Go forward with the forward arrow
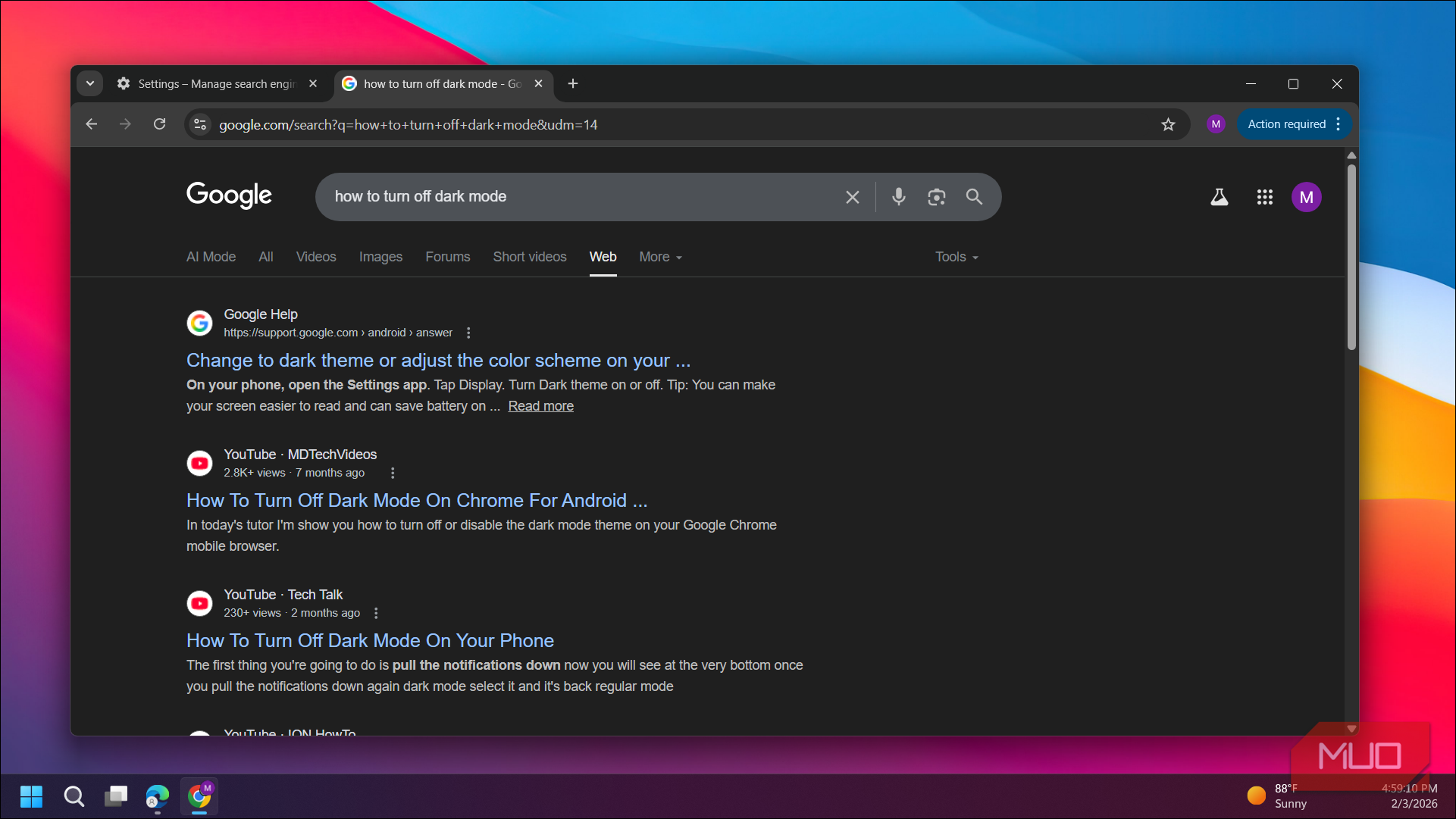This screenshot has height=819, width=1456. pyautogui.click(x=125, y=124)
